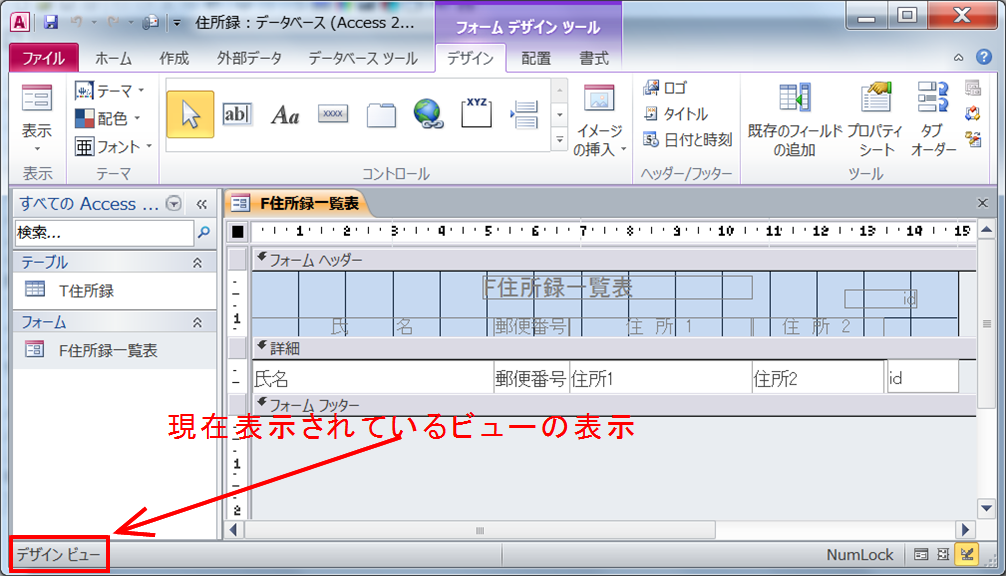Collapse the navigation pane with the double chevron
Image resolution: width=1007 pixels, height=577 pixels.
pyautogui.click(x=202, y=204)
